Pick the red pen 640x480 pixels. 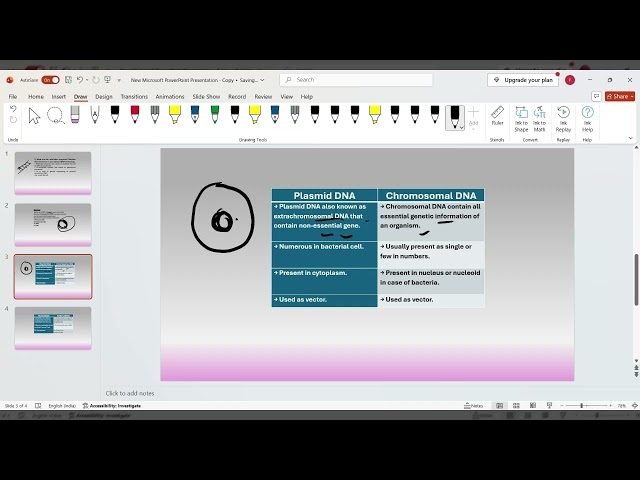pos(135,114)
